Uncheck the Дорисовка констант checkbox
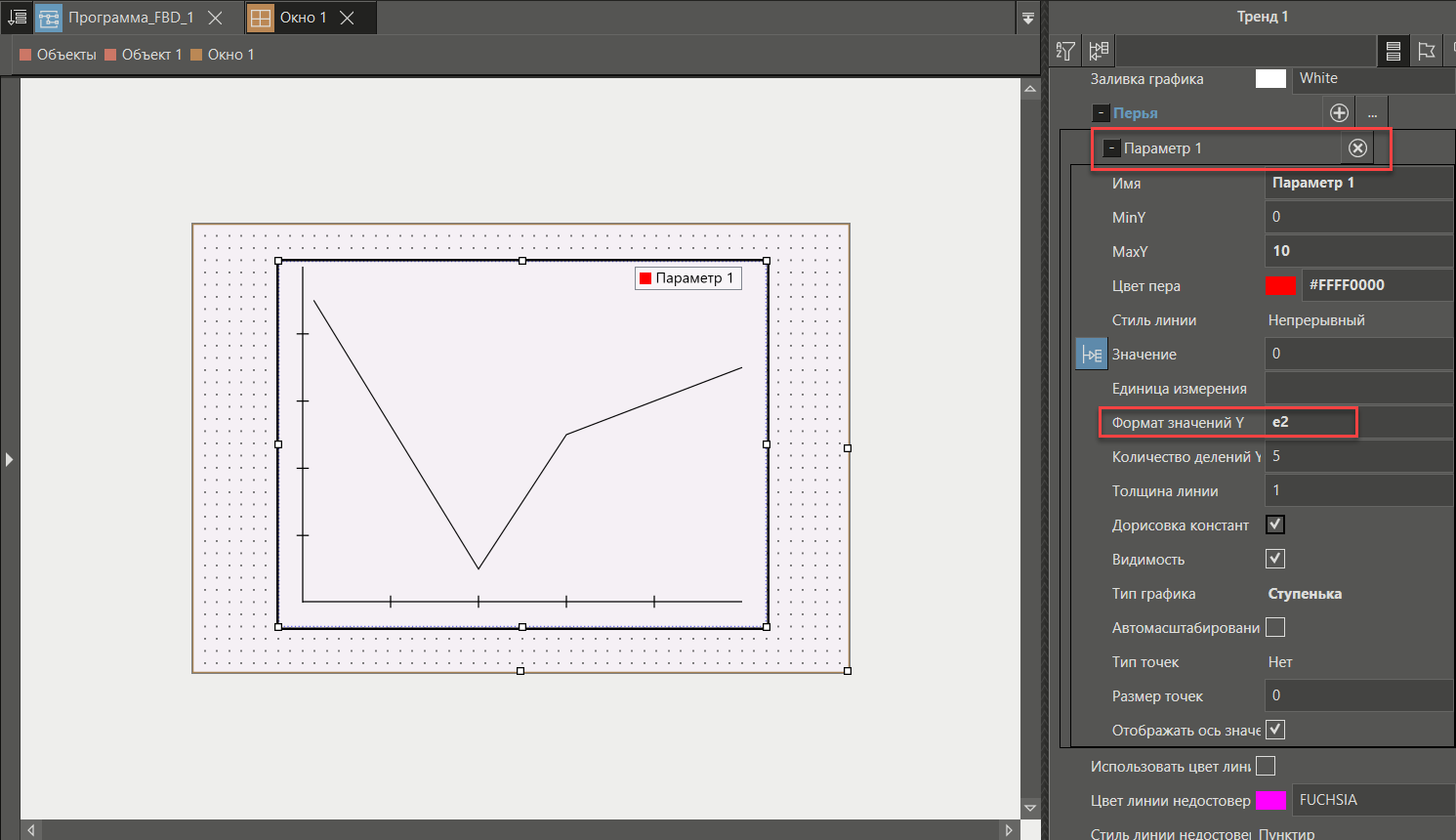This screenshot has height=840, width=1456. [1275, 525]
